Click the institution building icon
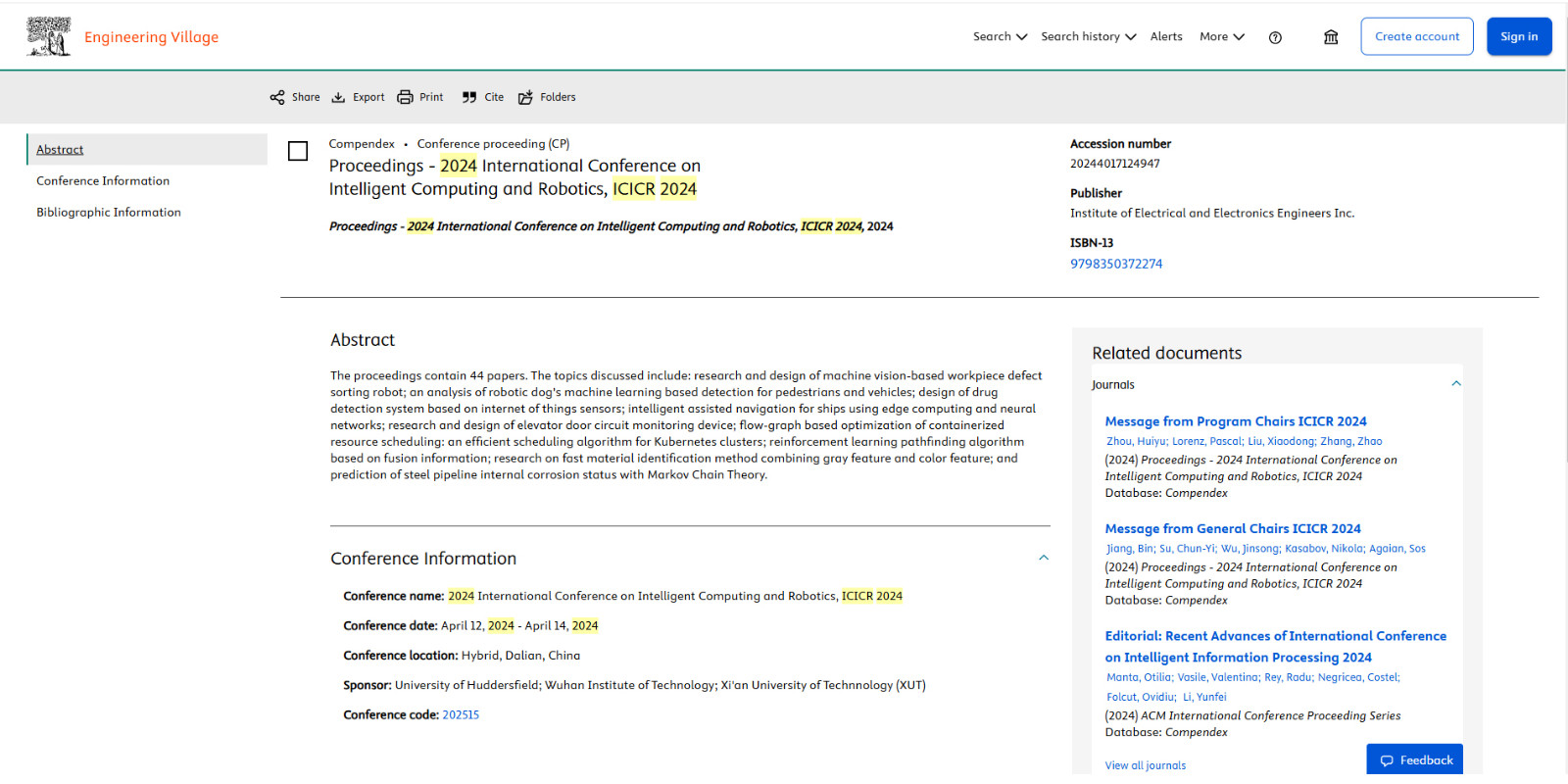Viewport: 1568px width, 784px height. click(x=1331, y=37)
